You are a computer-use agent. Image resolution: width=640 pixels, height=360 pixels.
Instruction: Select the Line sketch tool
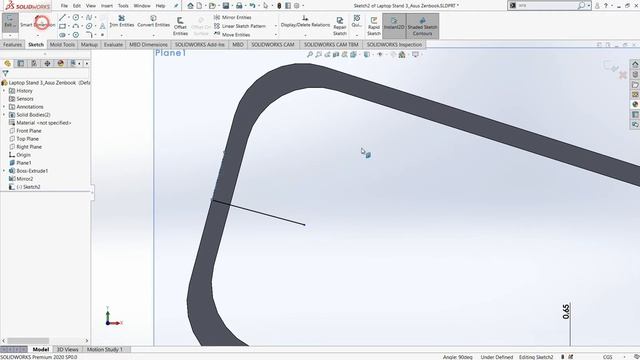point(62,17)
